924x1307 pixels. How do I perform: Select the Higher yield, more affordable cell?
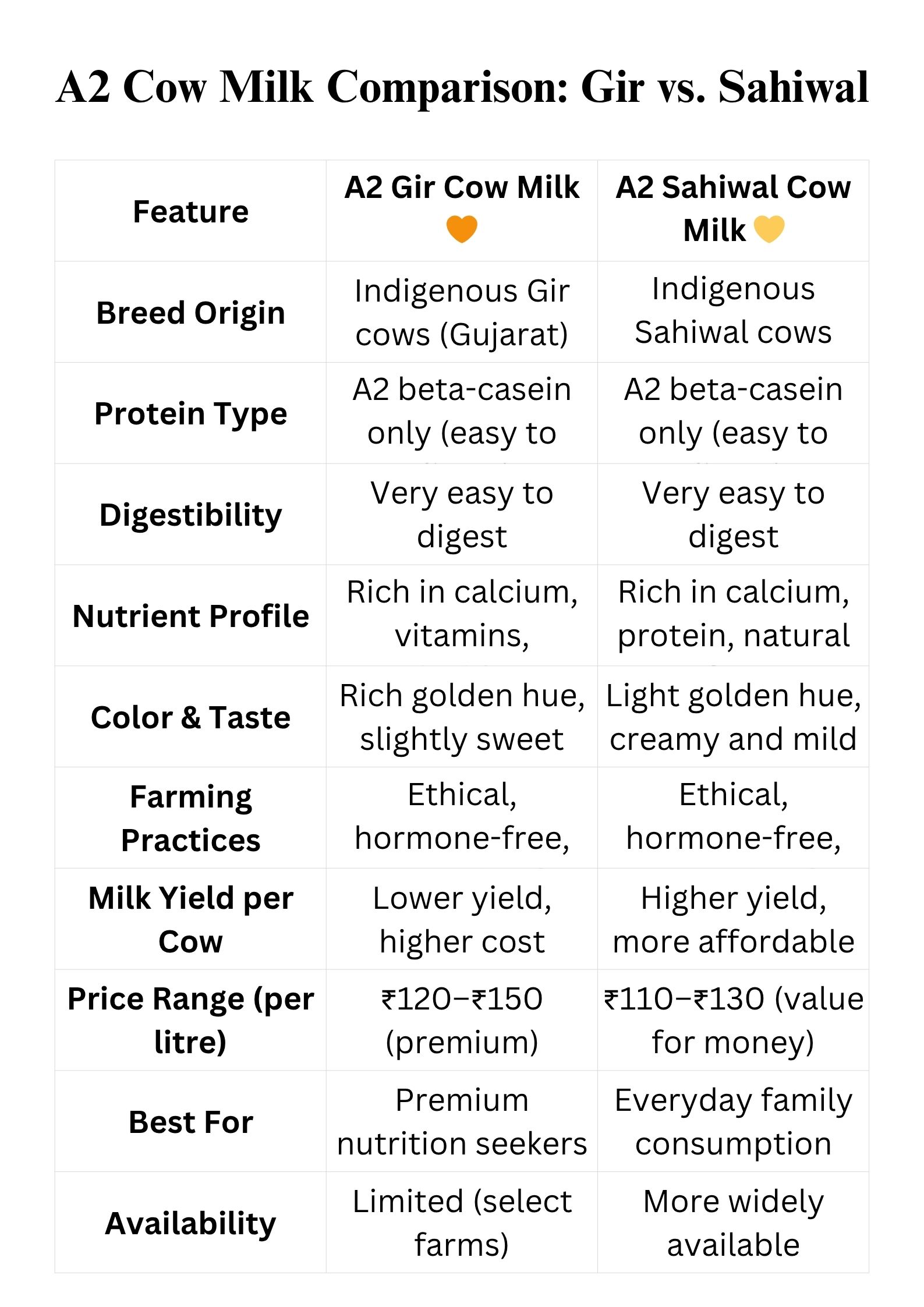(x=733, y=919)
